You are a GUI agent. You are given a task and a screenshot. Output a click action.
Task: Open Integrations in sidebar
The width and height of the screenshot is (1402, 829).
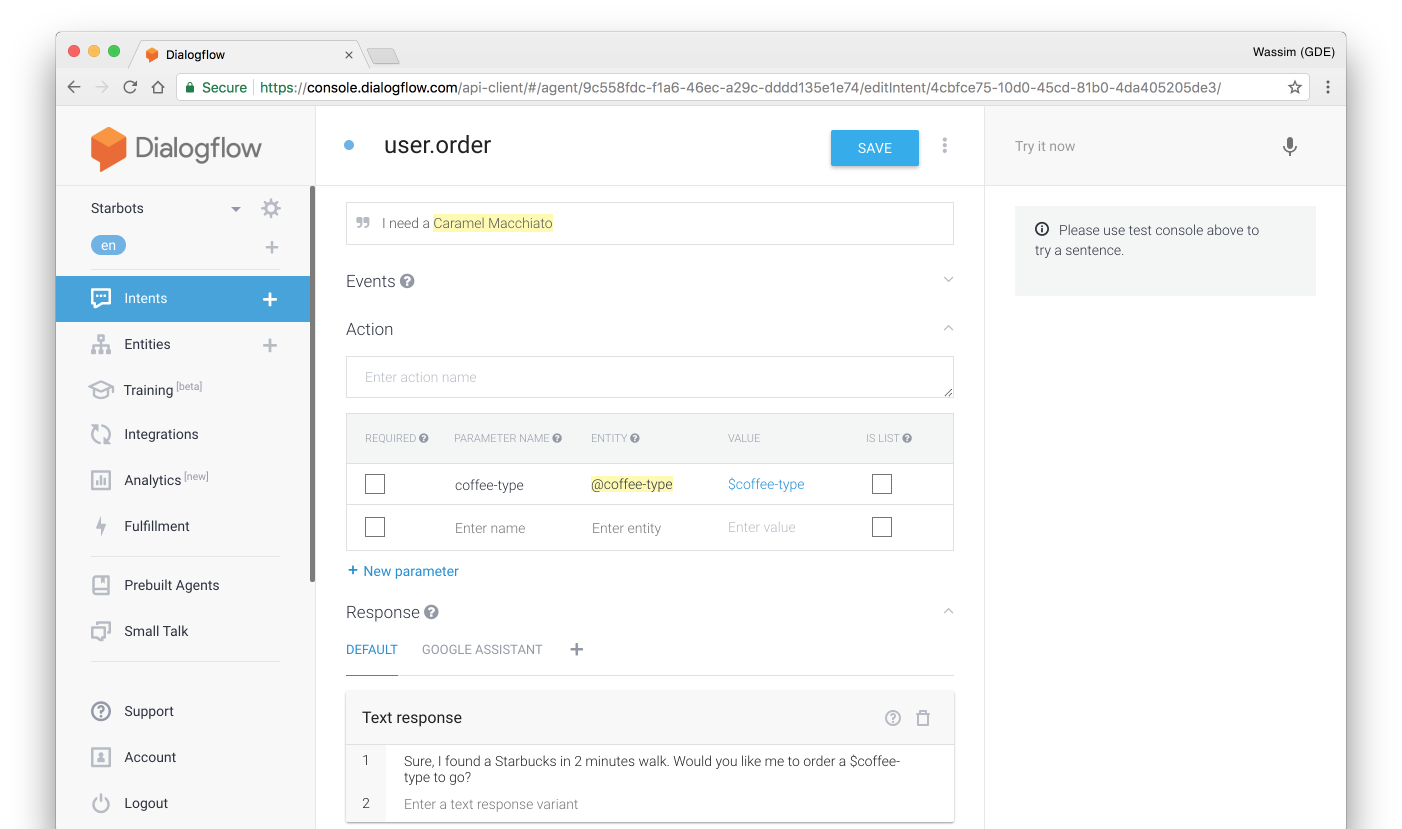[x=161, y=434]
